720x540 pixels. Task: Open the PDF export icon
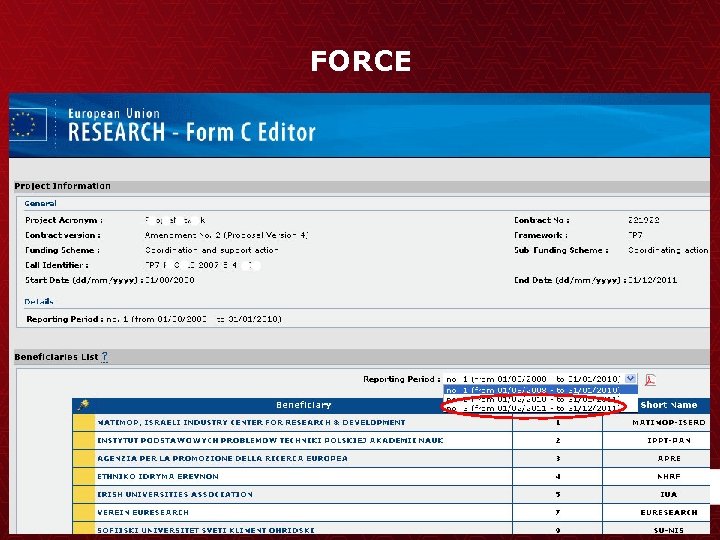(x=650, y=380)
